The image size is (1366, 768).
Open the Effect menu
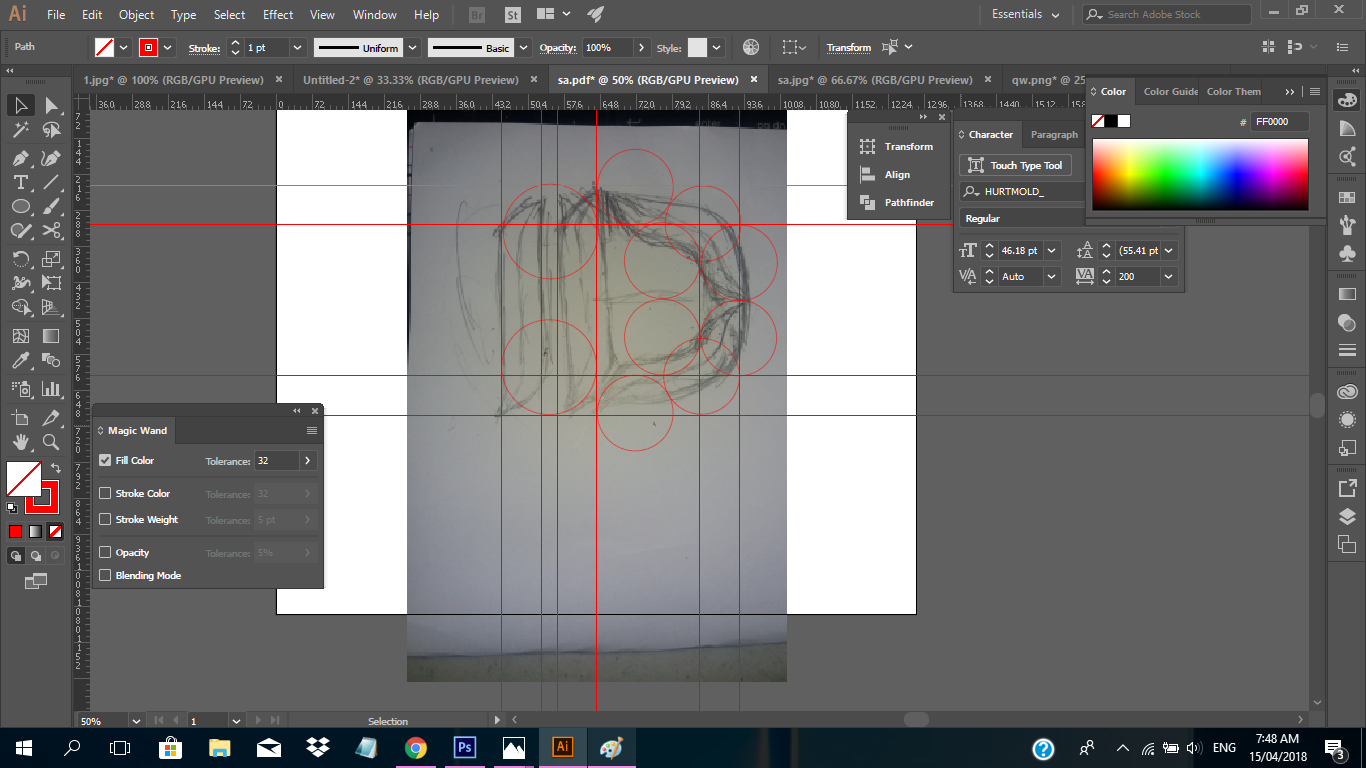point(278,15)
